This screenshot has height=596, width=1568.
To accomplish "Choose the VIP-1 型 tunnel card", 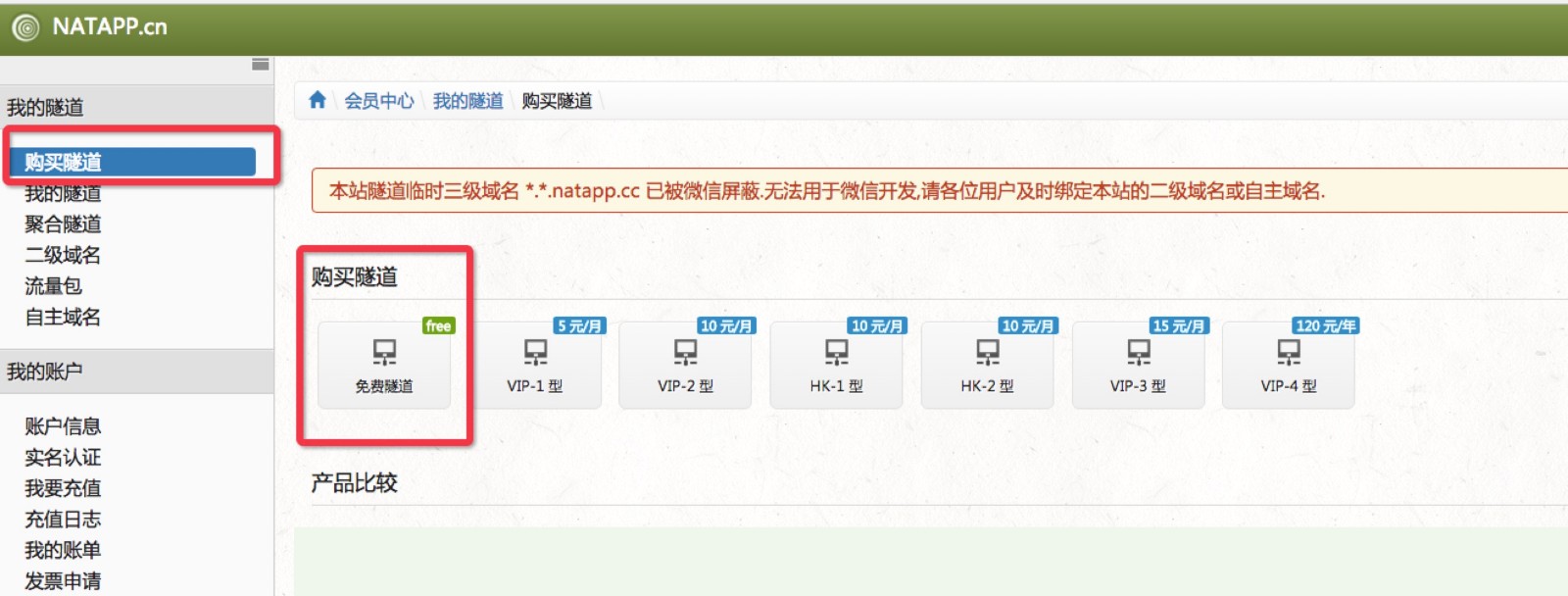I will (535, 365).
